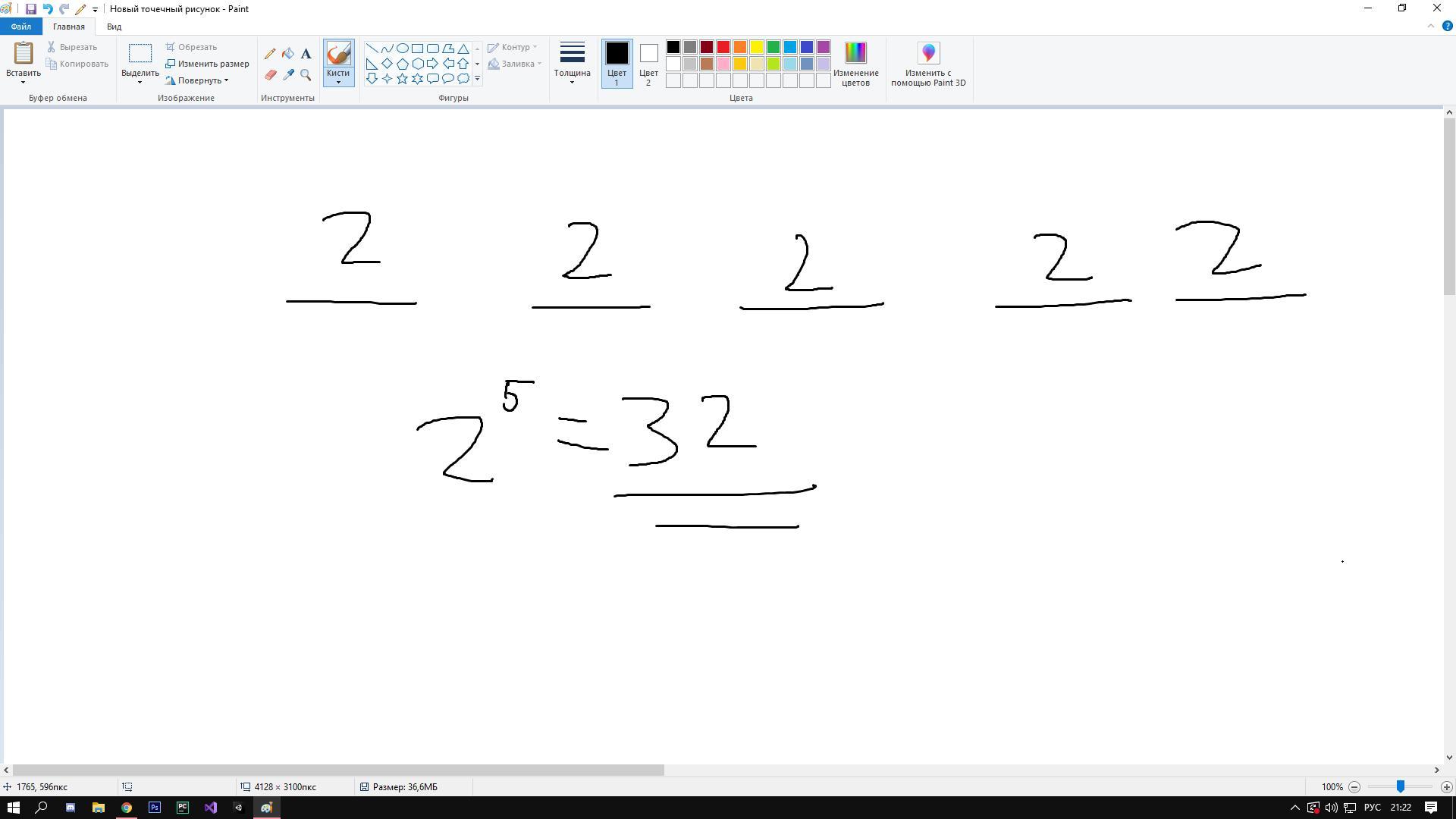
Task: Activate Цвет 1 color selector
Action: pyautogui.click(x=617, y=63)
